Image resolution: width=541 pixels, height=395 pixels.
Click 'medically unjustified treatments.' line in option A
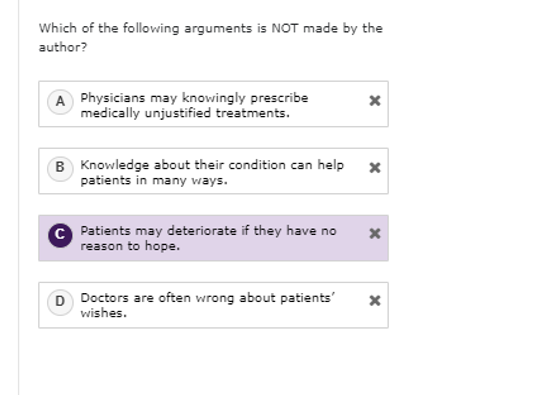tap(185, 113)
